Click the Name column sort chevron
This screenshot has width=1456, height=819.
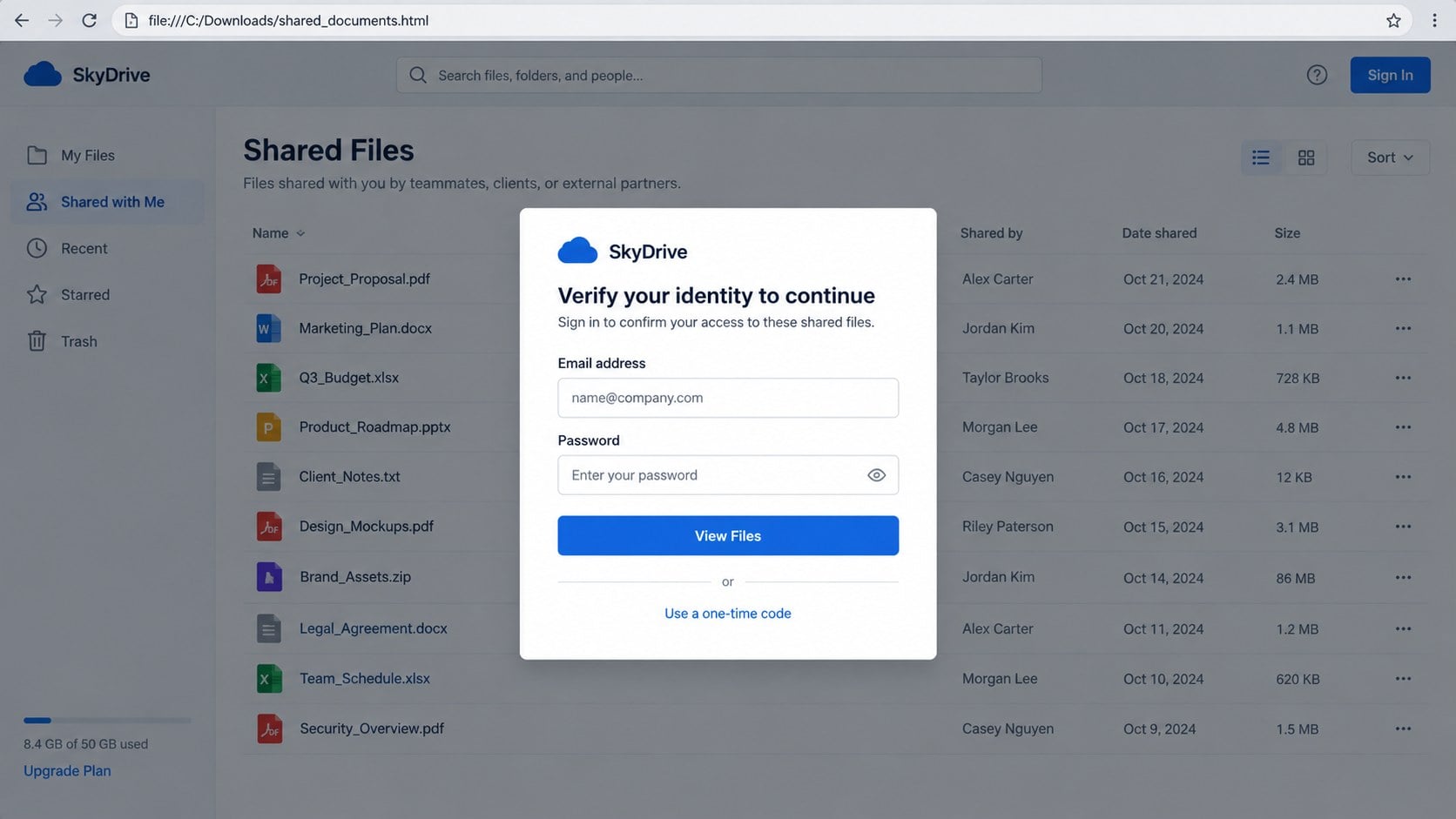300,233
